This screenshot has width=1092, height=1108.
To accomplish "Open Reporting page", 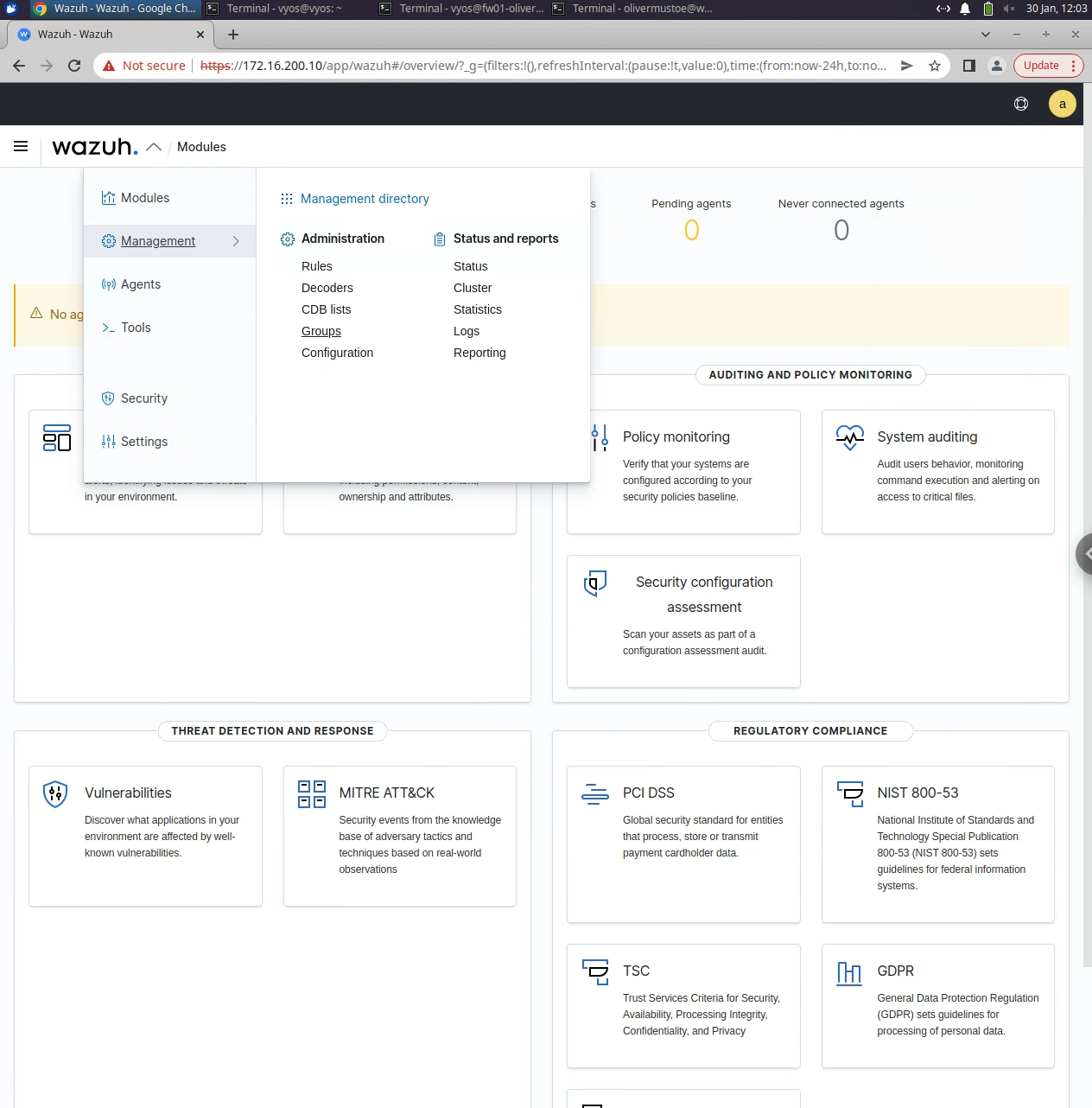I will pos(479,353).
